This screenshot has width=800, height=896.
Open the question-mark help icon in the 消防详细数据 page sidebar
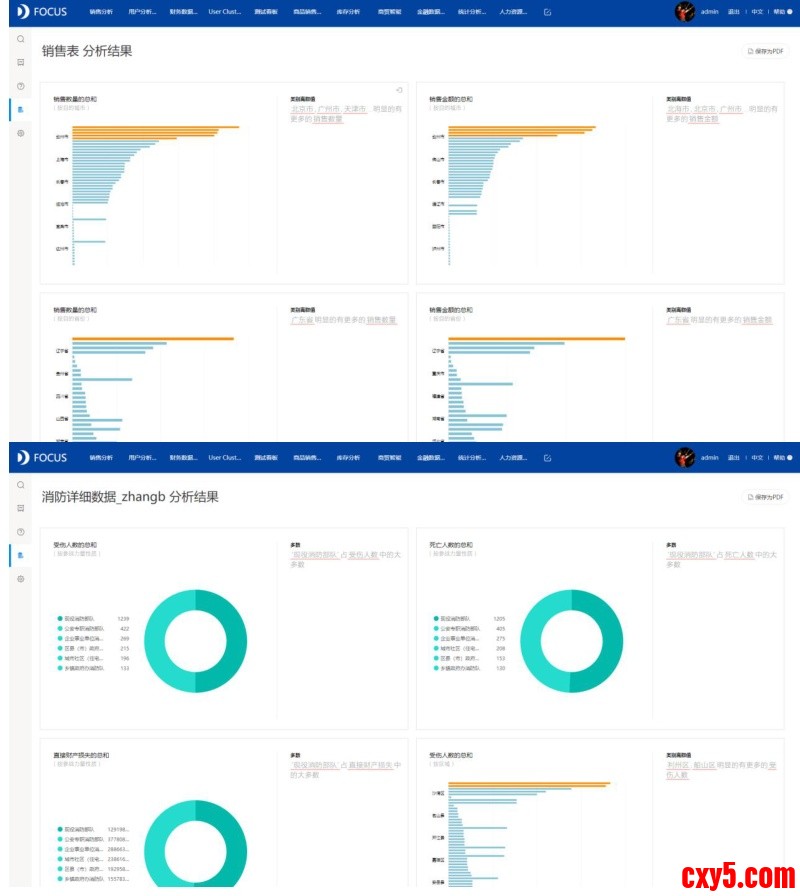[x=21, y=532]
